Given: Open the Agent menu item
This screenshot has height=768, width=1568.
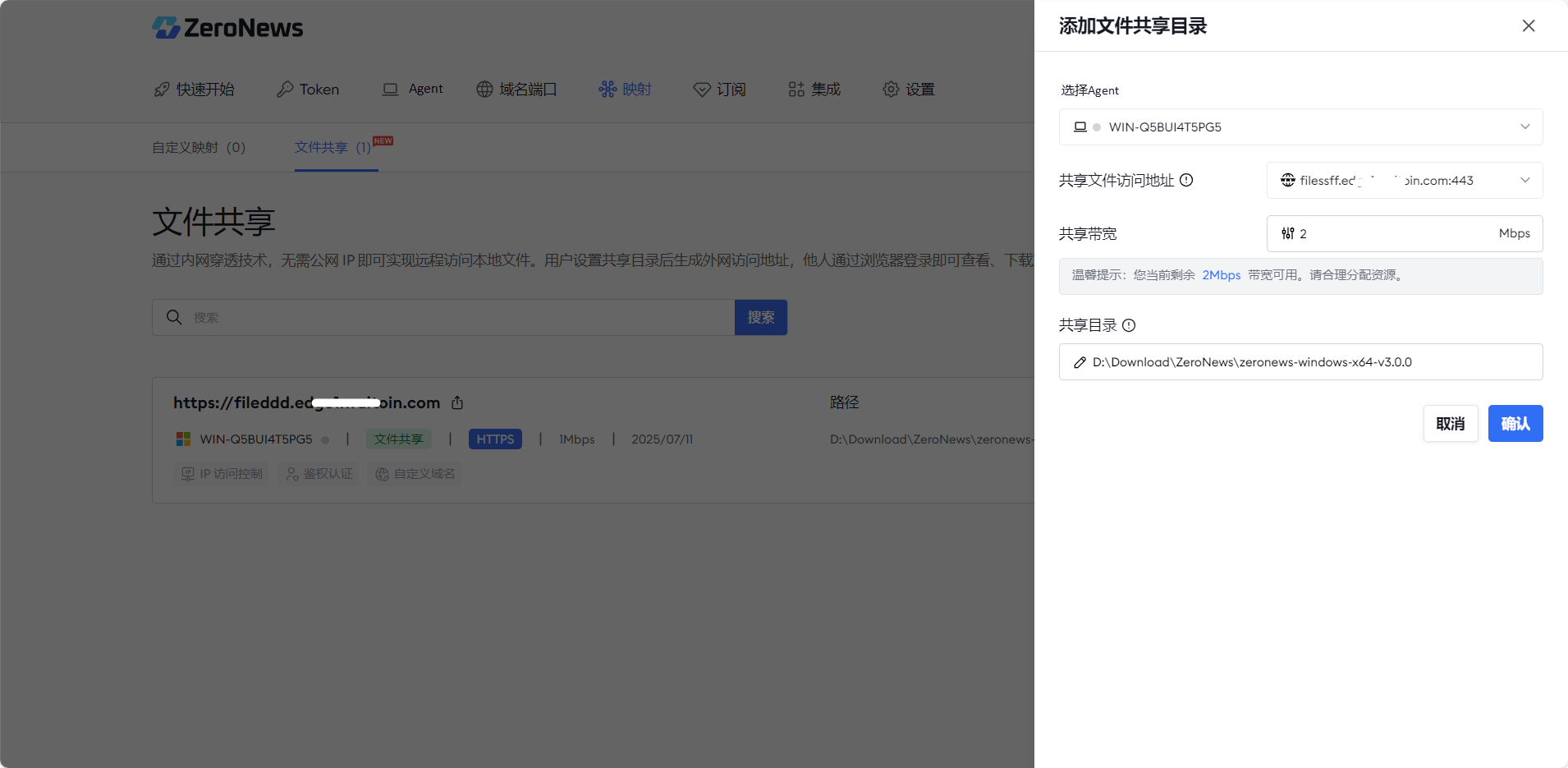Looking at the screenshot, I should click(x=412, y=89).
